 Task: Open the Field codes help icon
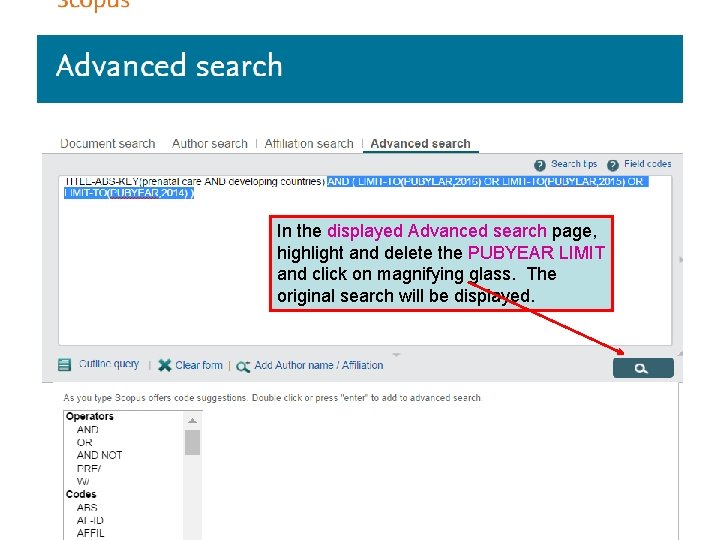[x=613, y=165]
